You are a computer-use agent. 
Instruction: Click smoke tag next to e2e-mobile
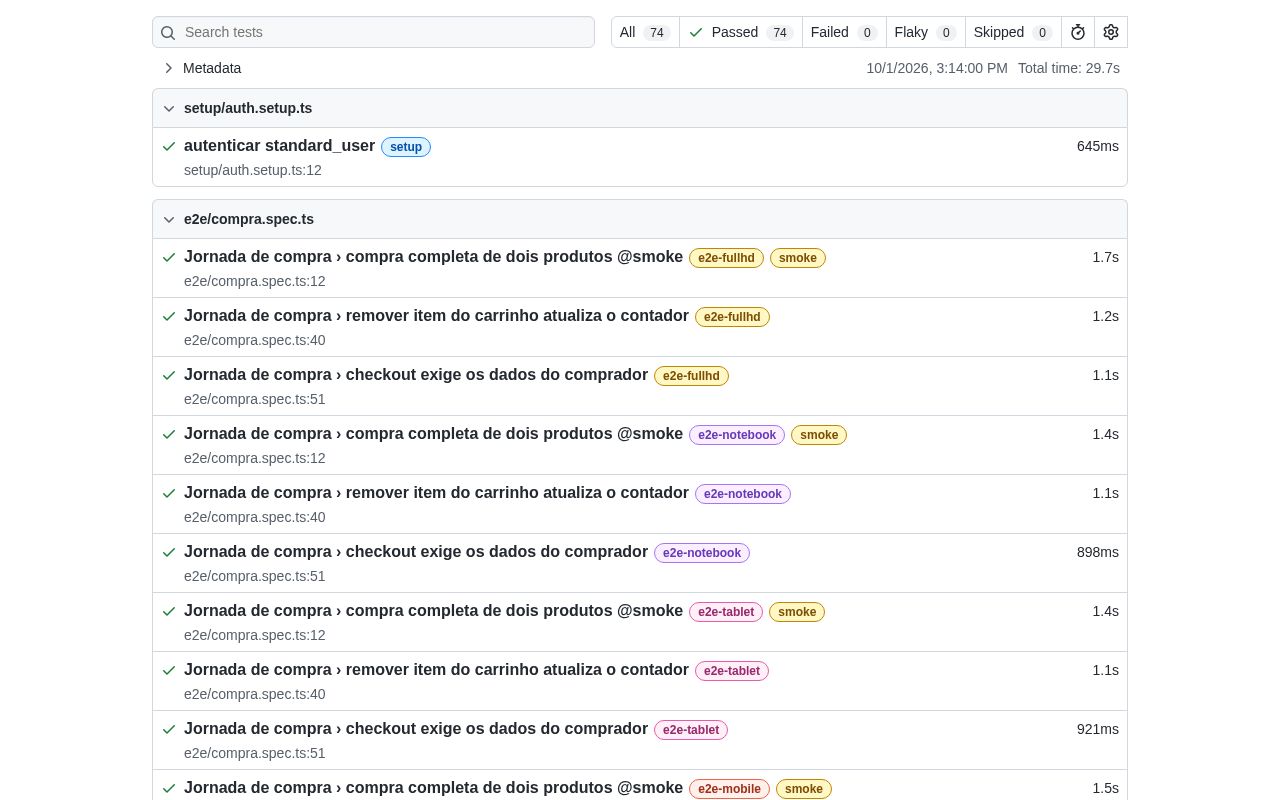(x=804, y=789)
